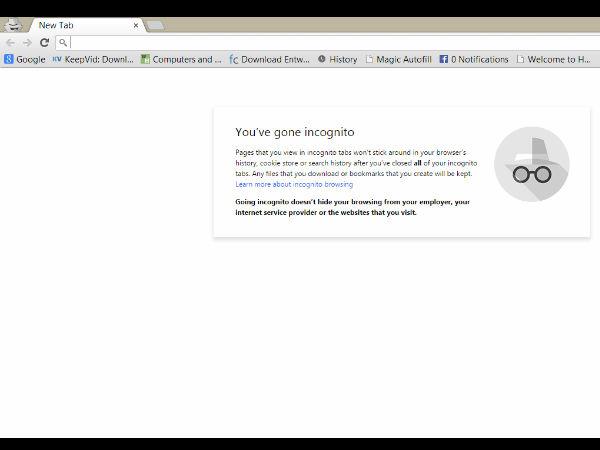Click the forward navigation arrow
Viewport: 600px width, 450px height.
pos(27,43)
